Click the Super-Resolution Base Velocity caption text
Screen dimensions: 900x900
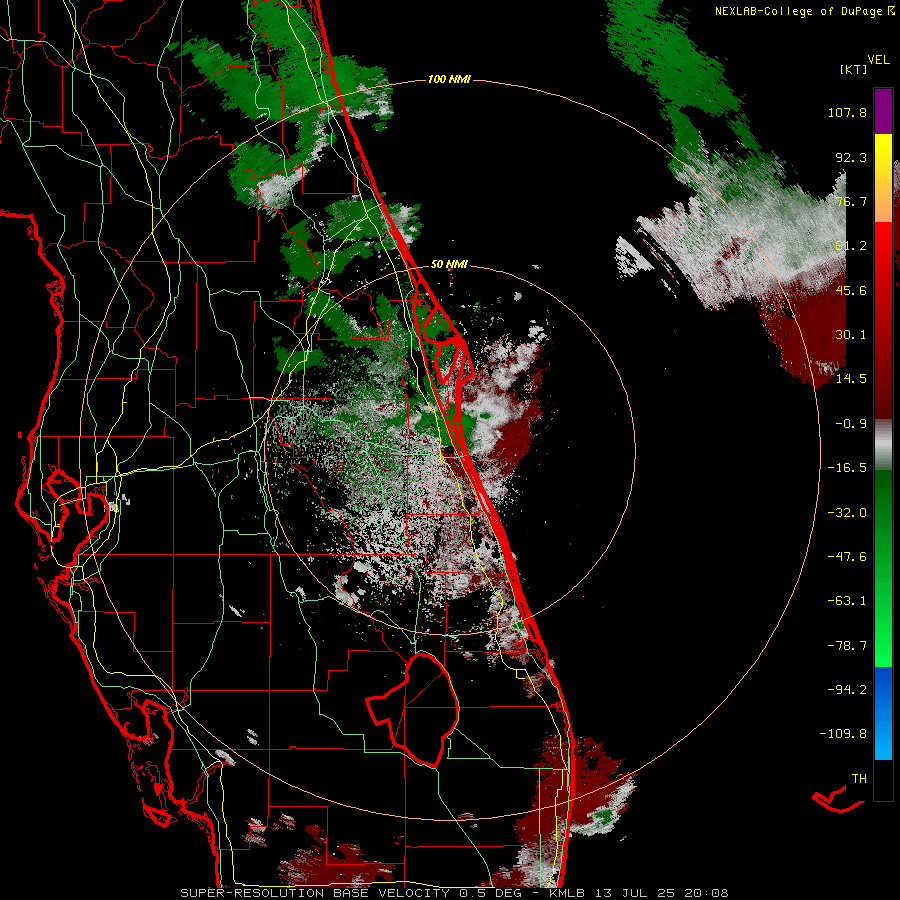point(455,893)
